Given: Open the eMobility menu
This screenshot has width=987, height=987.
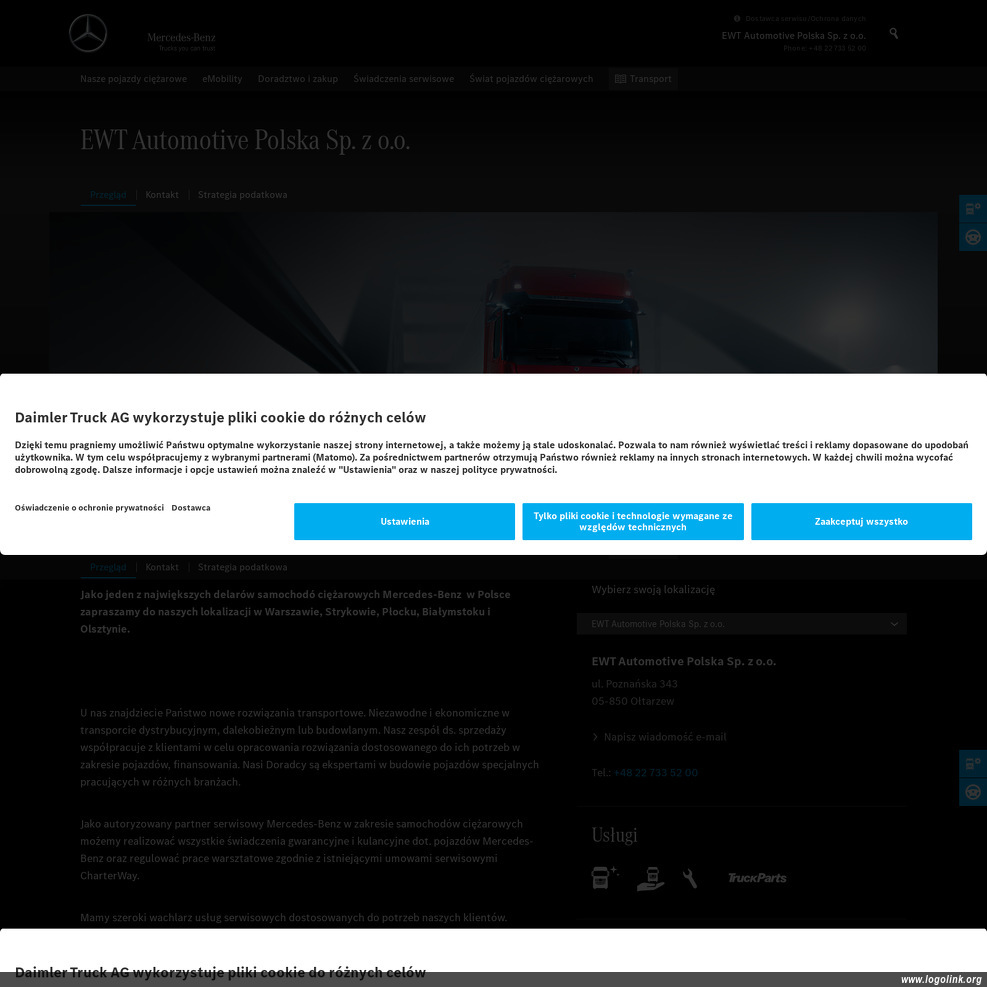Looking at the screenshot, I should click(x=222, y=79).
